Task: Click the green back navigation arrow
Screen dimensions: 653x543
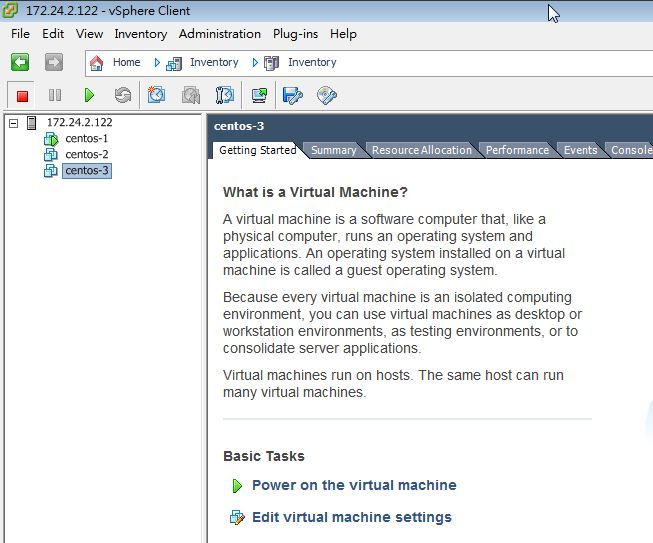Action: point(20,62)
